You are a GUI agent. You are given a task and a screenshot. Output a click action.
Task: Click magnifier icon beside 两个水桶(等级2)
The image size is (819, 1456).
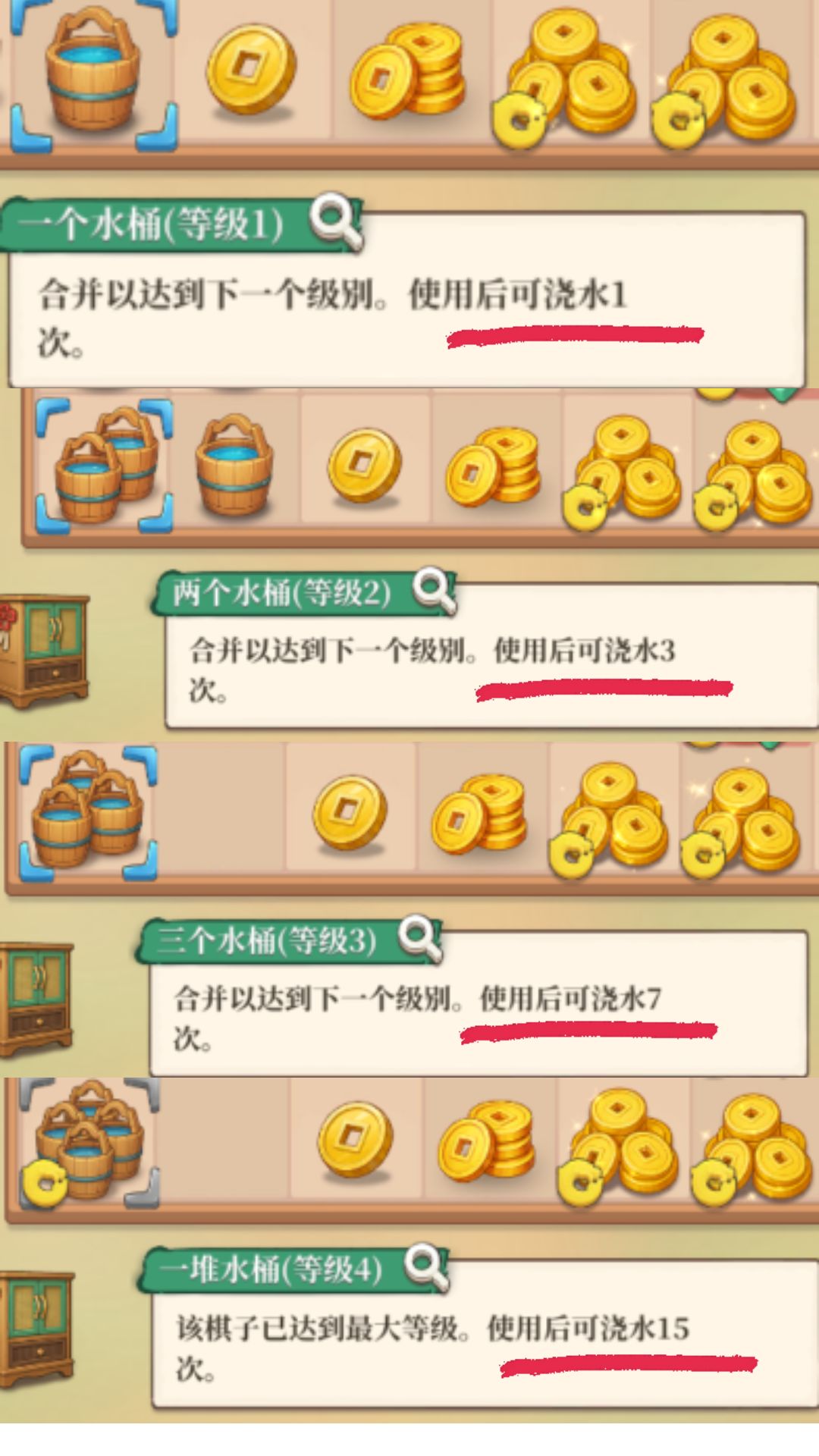(435, 589)
